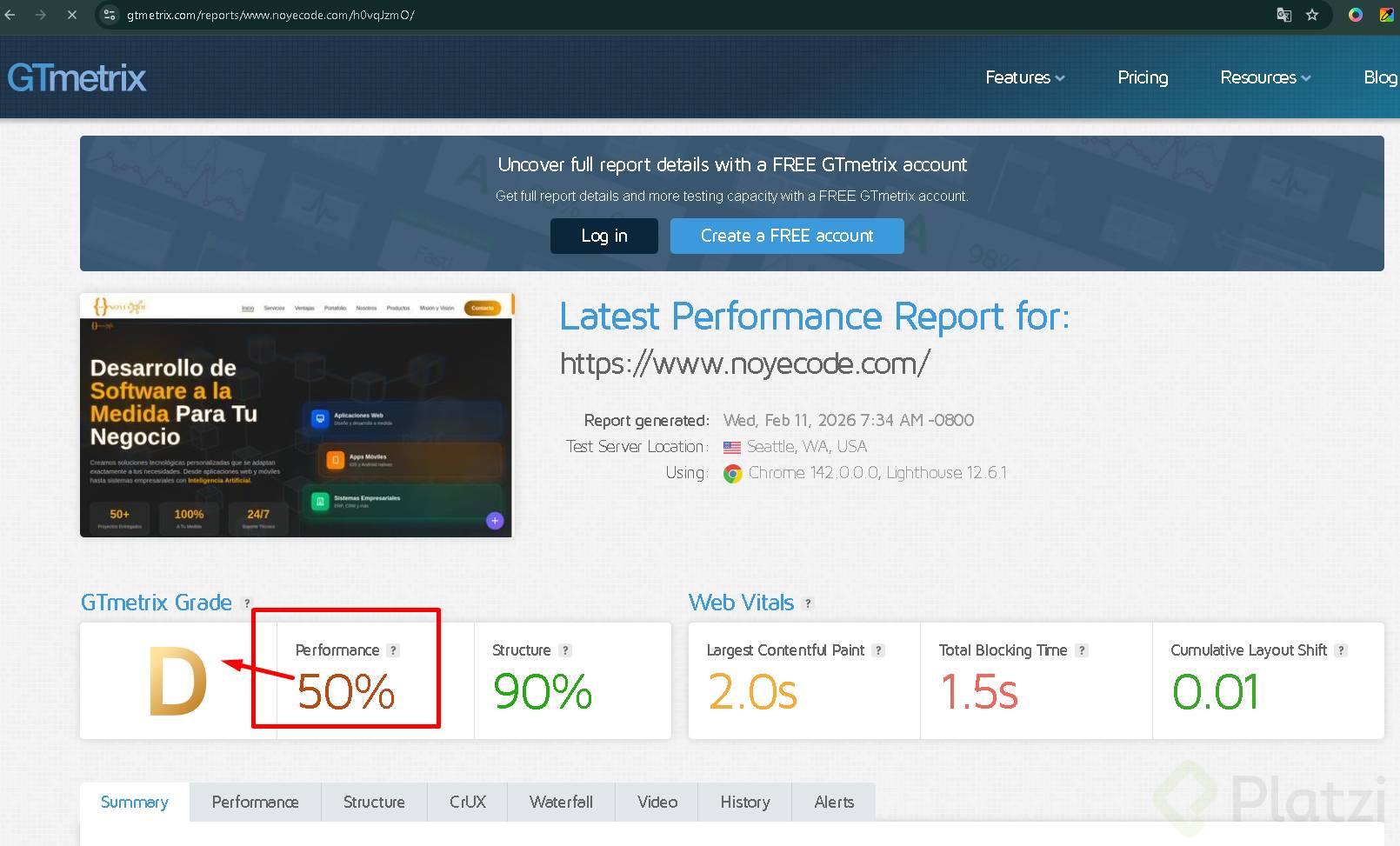The image size is (1400, 846).
Task: Click the Log in button
Action: [x=604, y=236]
